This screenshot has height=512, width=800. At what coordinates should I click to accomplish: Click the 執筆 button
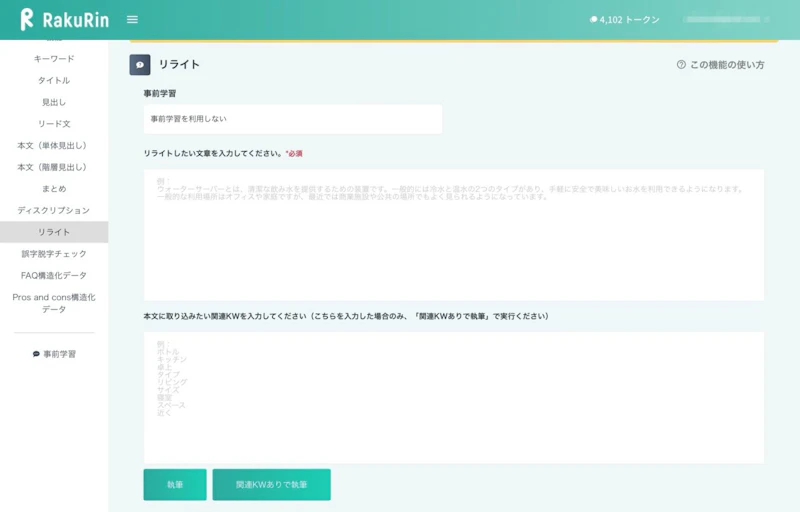click(x=175, y=484)
